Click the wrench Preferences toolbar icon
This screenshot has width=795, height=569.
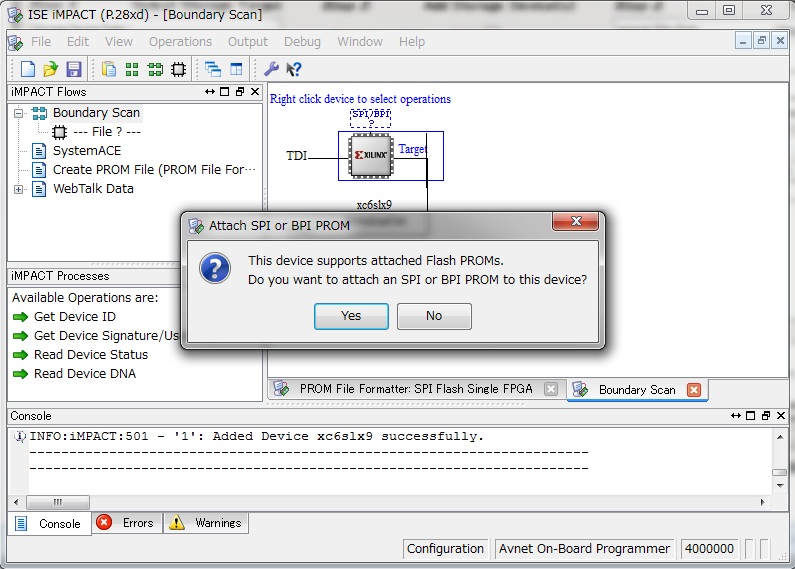click(x=271, y=69)
